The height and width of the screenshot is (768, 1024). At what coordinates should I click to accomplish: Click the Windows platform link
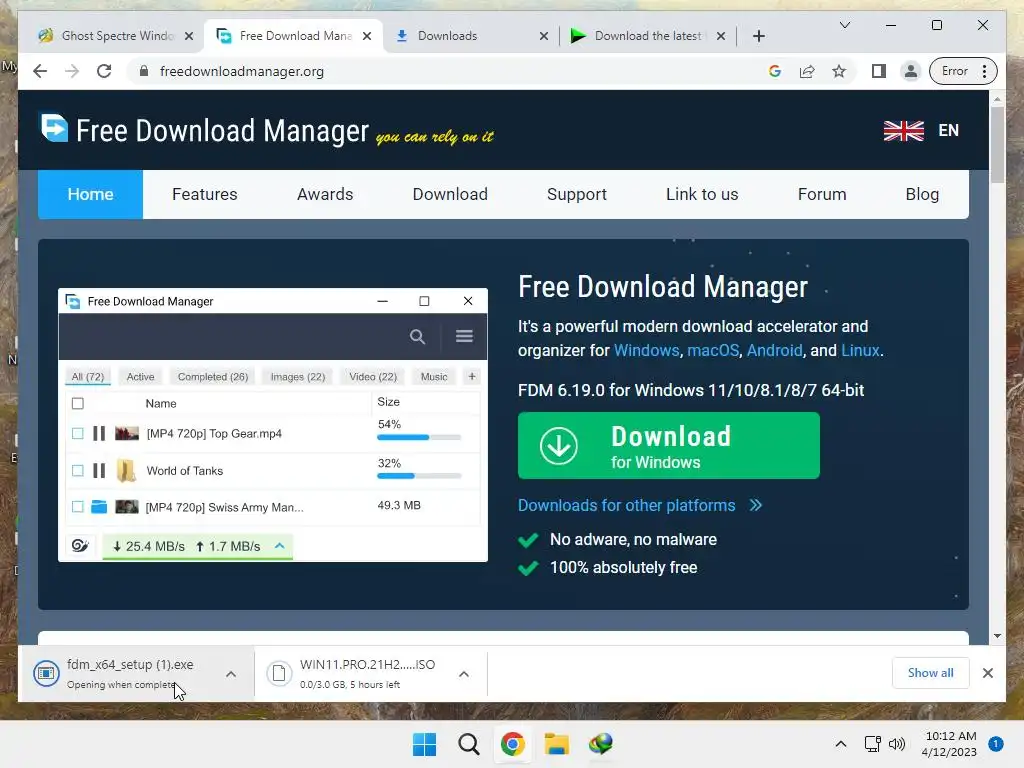click(x=647, y=350)
